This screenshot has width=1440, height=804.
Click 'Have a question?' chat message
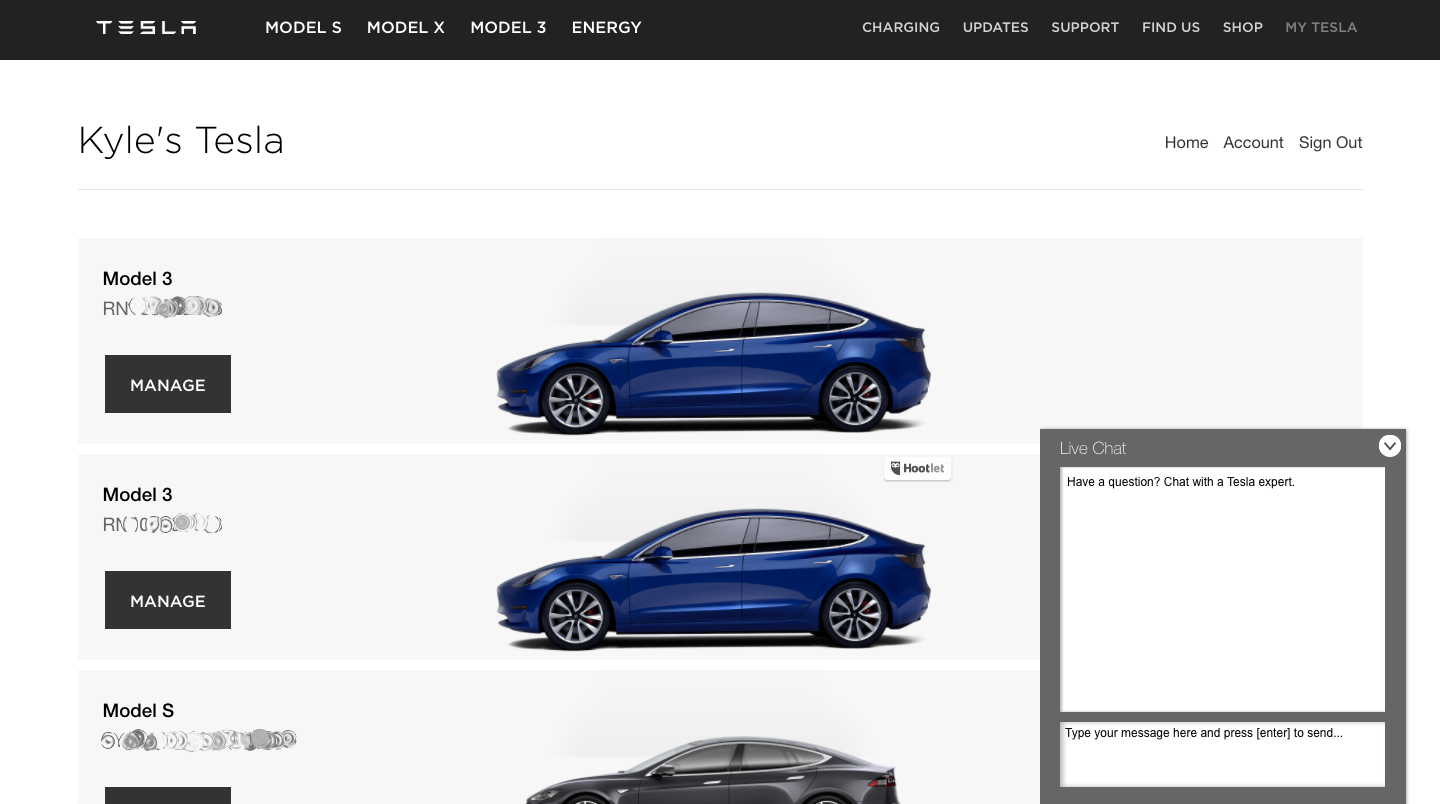(x=1181, y=482)
